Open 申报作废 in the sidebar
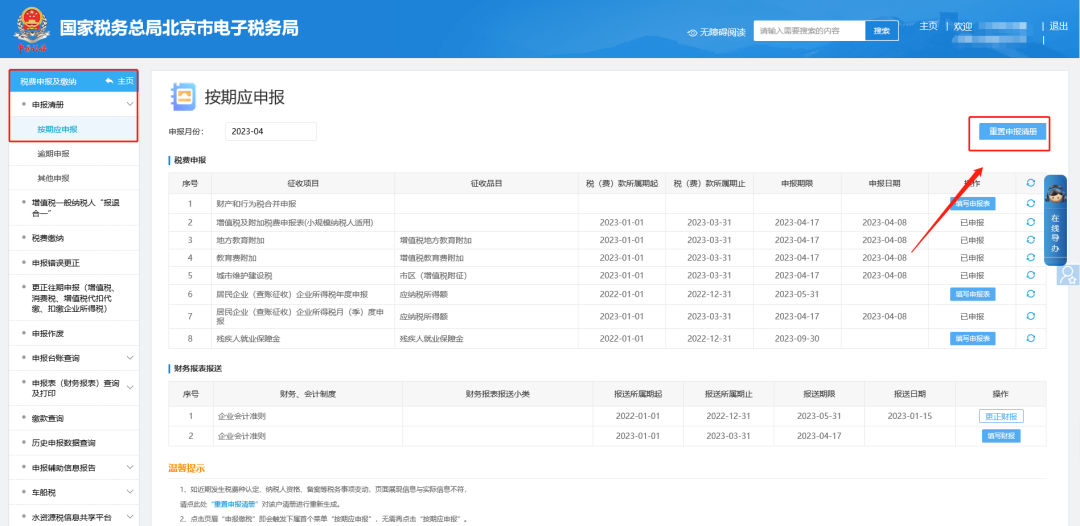This screenshot has height=526, width=1080. [x=48, y=333]
